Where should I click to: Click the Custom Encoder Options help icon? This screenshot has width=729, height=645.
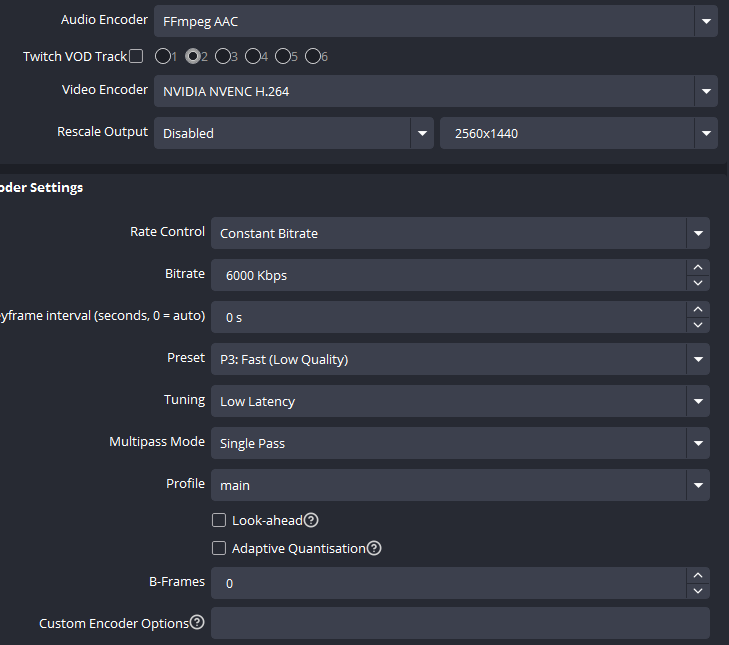click(x=197, y=623)
